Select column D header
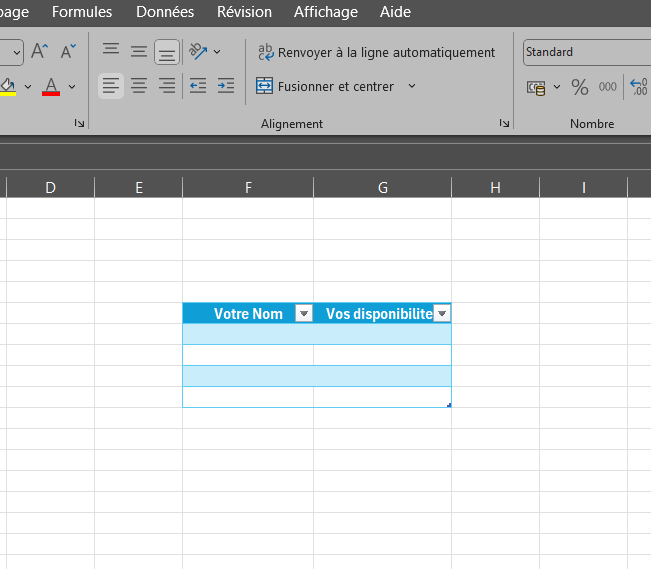651x569 pixels. [x=51, y=187]
